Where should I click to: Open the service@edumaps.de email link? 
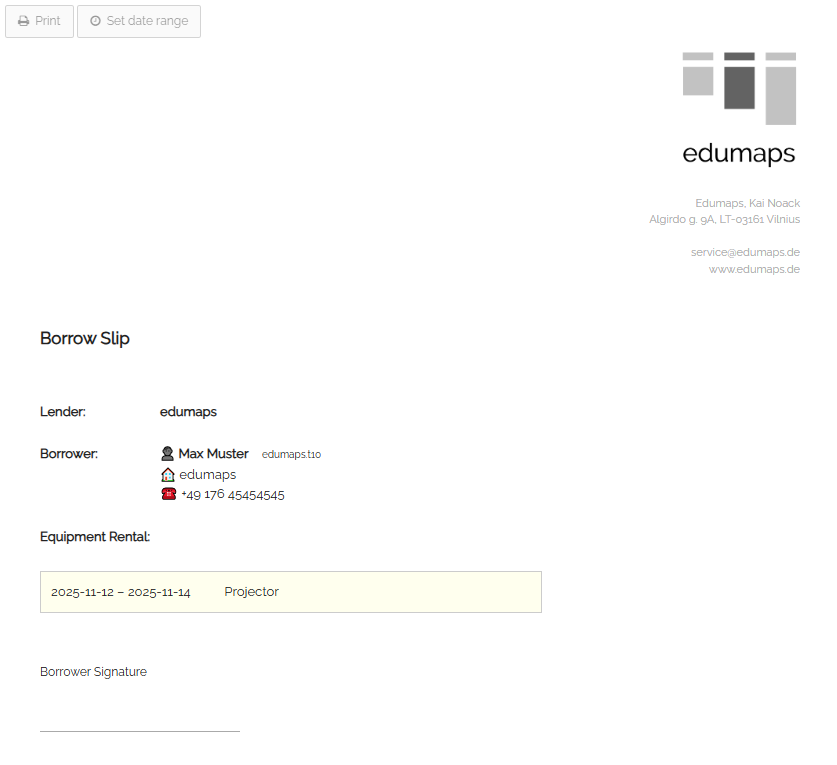pos(745,252)
